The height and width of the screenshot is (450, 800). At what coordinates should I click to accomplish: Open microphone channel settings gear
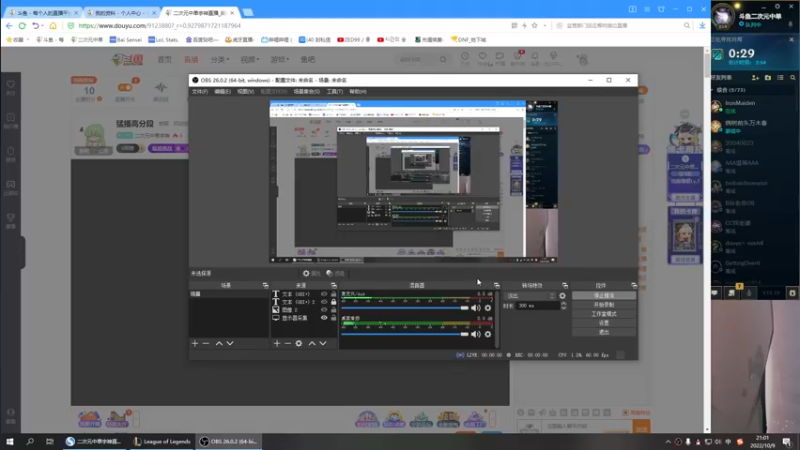click(488, 308)
